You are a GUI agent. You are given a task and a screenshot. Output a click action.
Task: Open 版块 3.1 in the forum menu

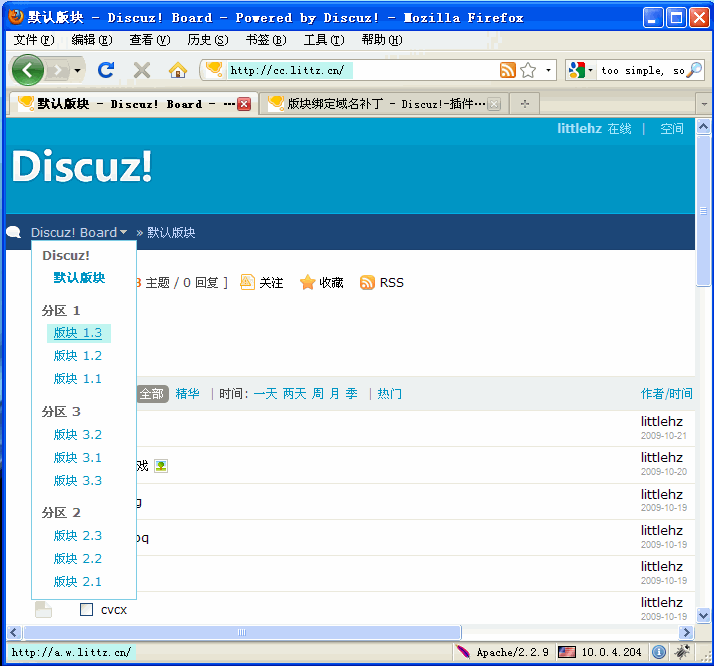[78, 458]
